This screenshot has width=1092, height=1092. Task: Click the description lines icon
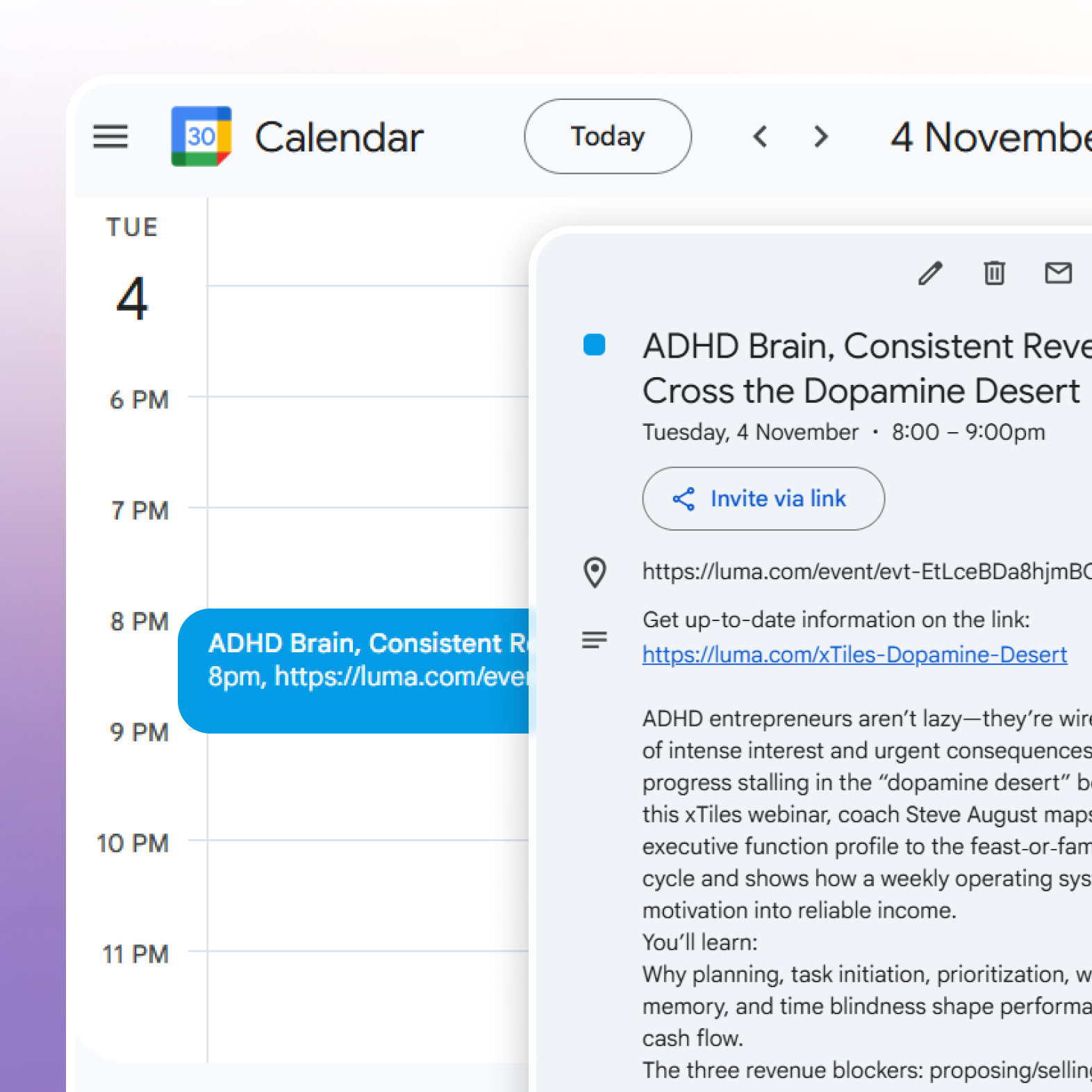(x=595, y=640)
